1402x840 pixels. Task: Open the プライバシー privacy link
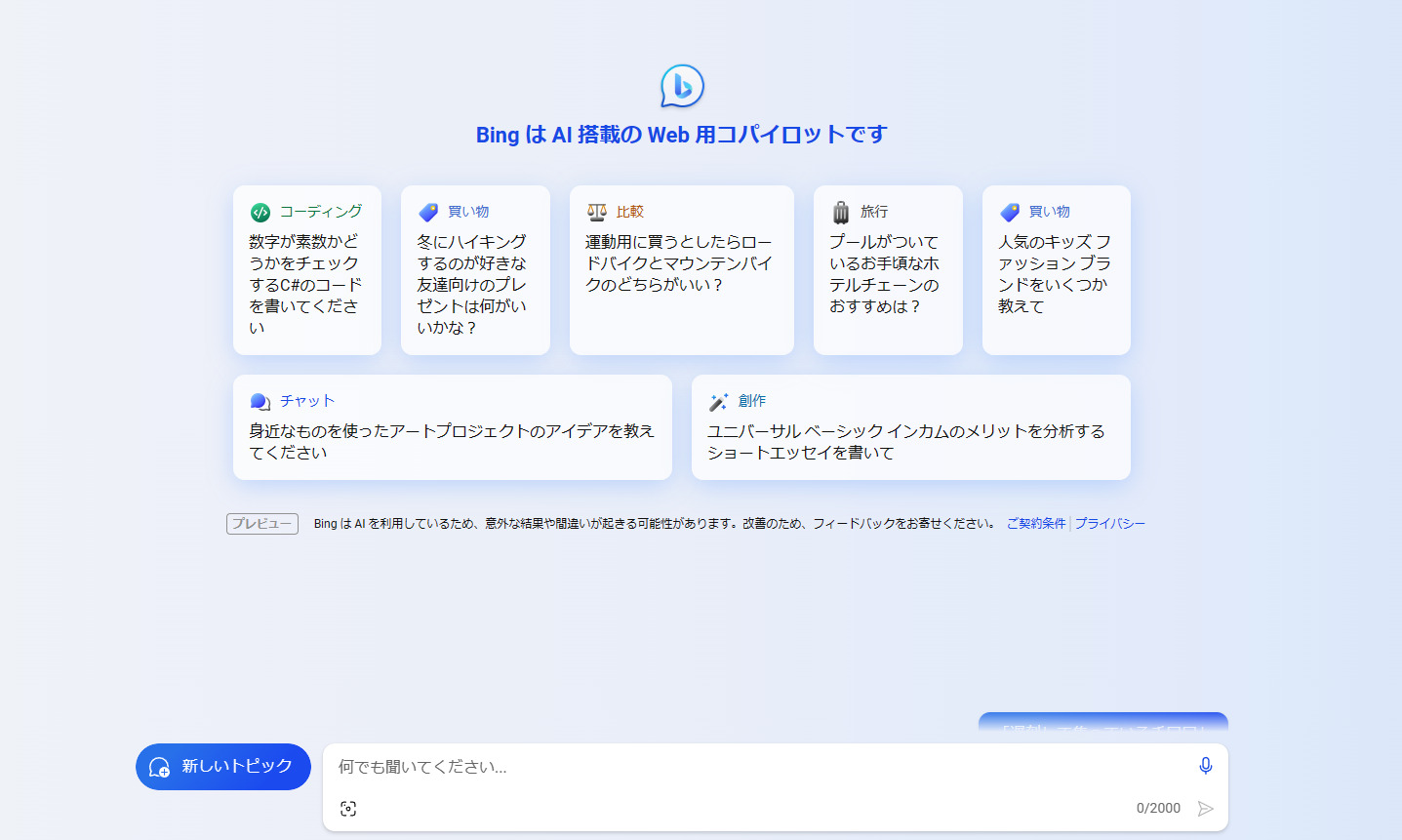click(1109, 524)
